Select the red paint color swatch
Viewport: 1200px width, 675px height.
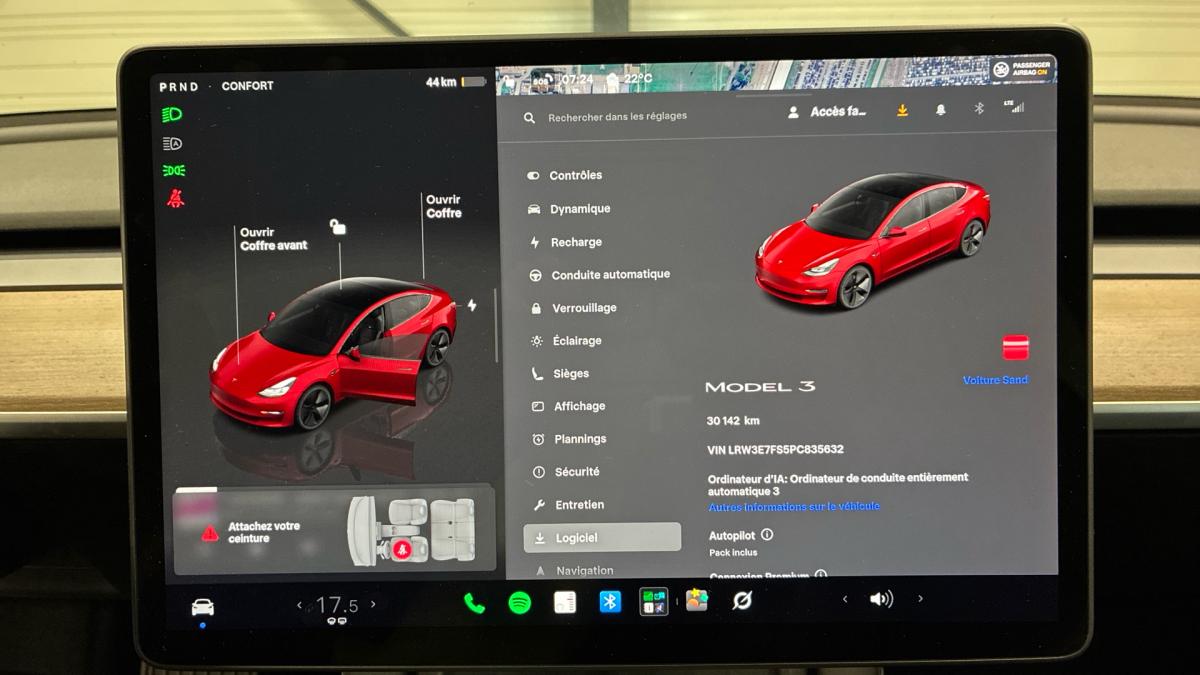1016,348
